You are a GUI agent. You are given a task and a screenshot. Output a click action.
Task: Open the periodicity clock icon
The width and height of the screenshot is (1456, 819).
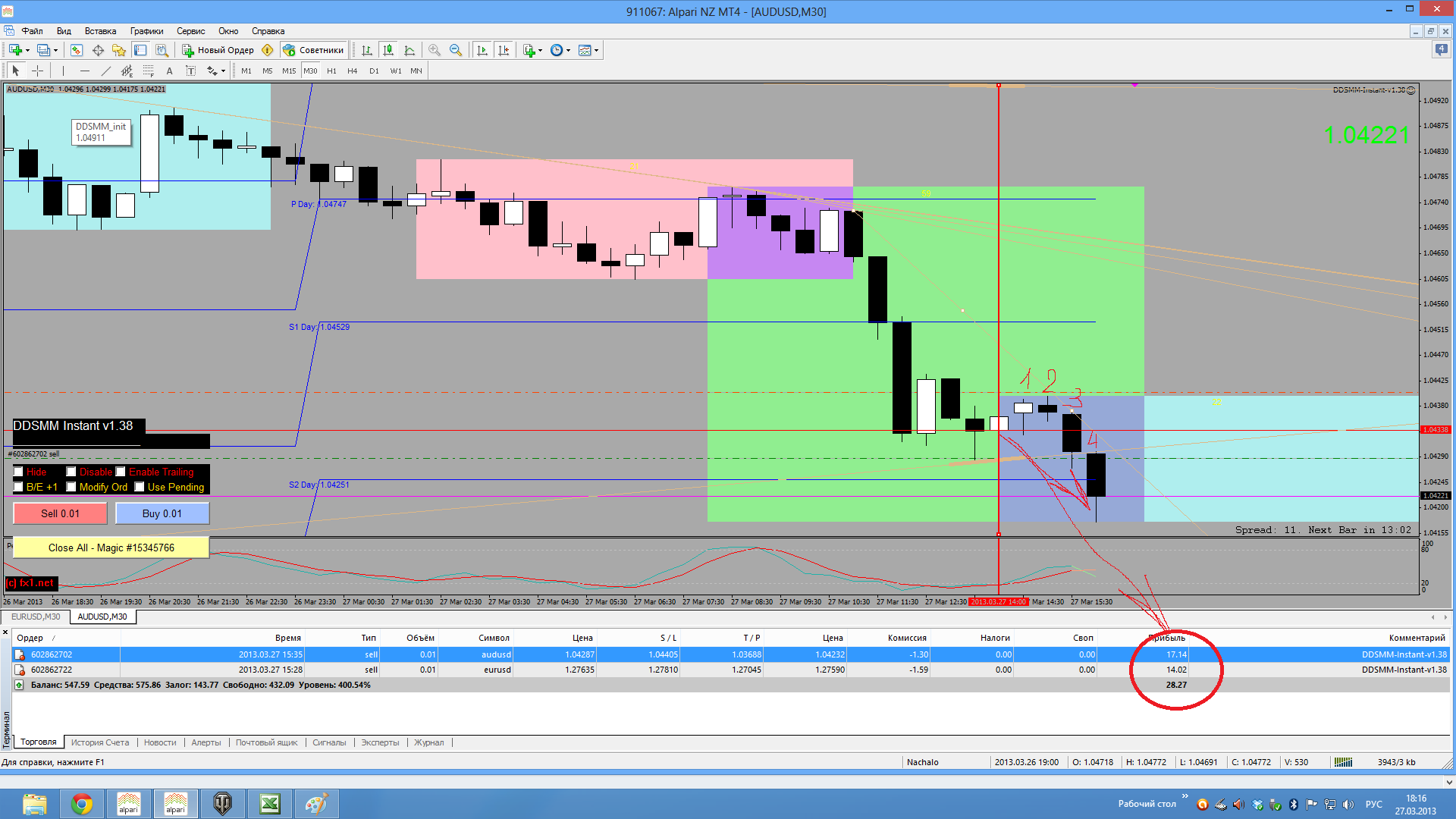557,50
